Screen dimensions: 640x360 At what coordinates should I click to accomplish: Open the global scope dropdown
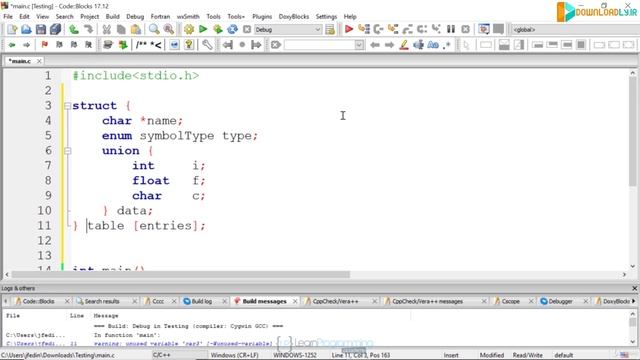(x=576, y=29)
